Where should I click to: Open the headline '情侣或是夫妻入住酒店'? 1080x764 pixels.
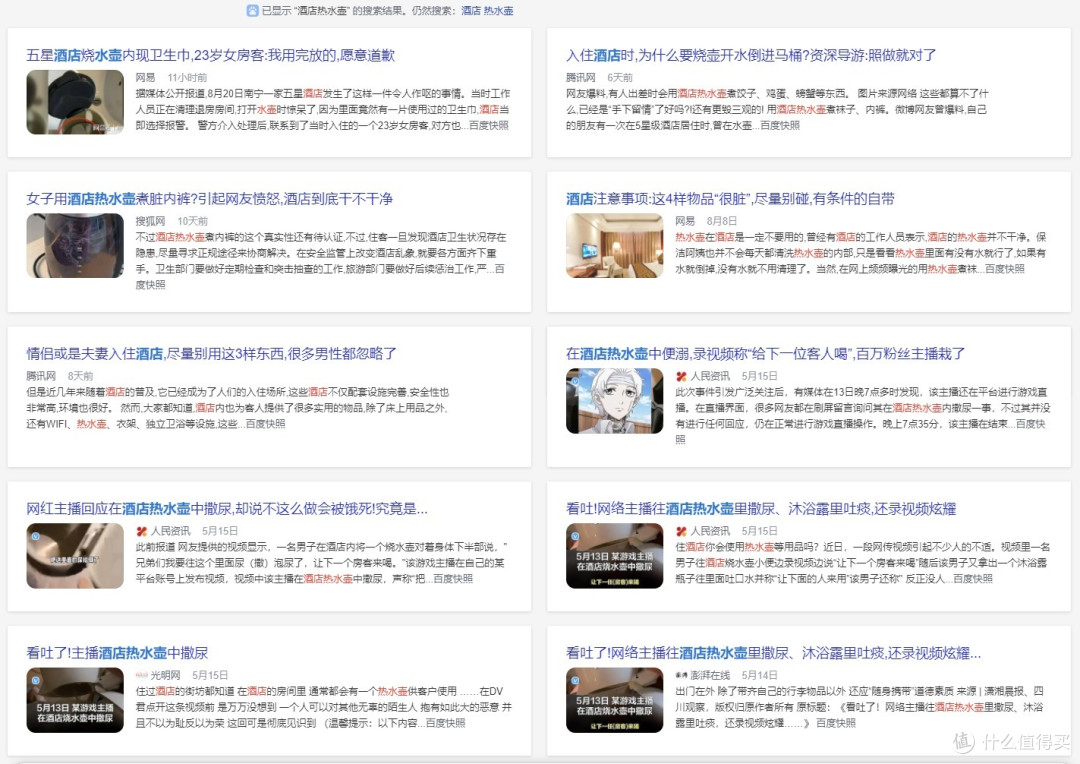coord(211,354)
